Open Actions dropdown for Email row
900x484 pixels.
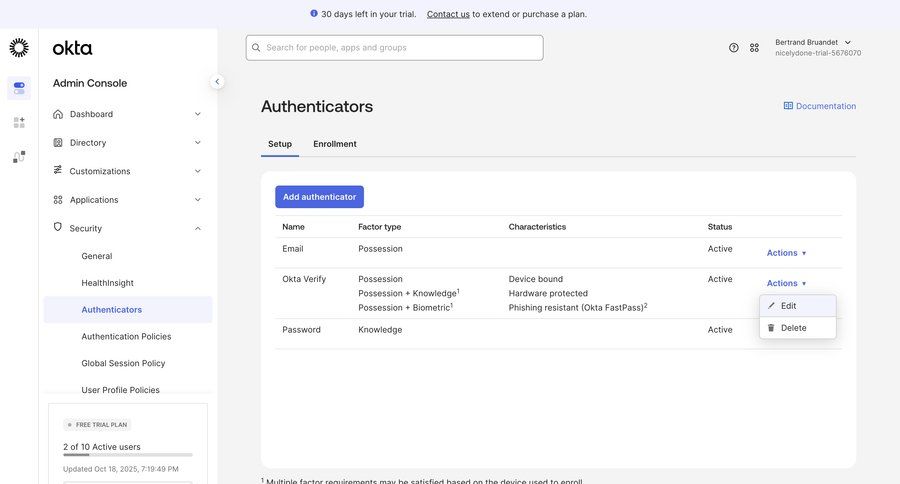pyautogui.click(x=786, y=253)
